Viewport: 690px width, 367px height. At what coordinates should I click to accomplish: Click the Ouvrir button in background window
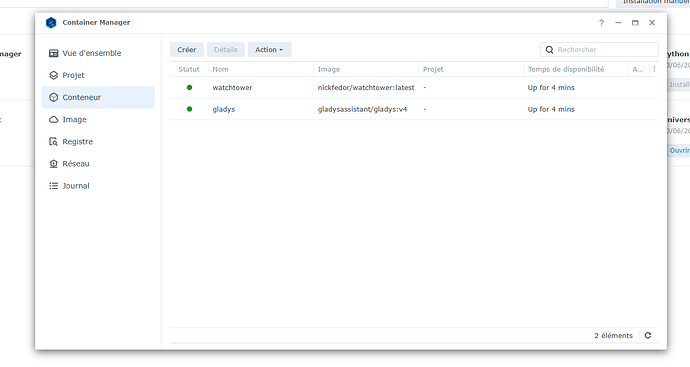click(679, 150)
